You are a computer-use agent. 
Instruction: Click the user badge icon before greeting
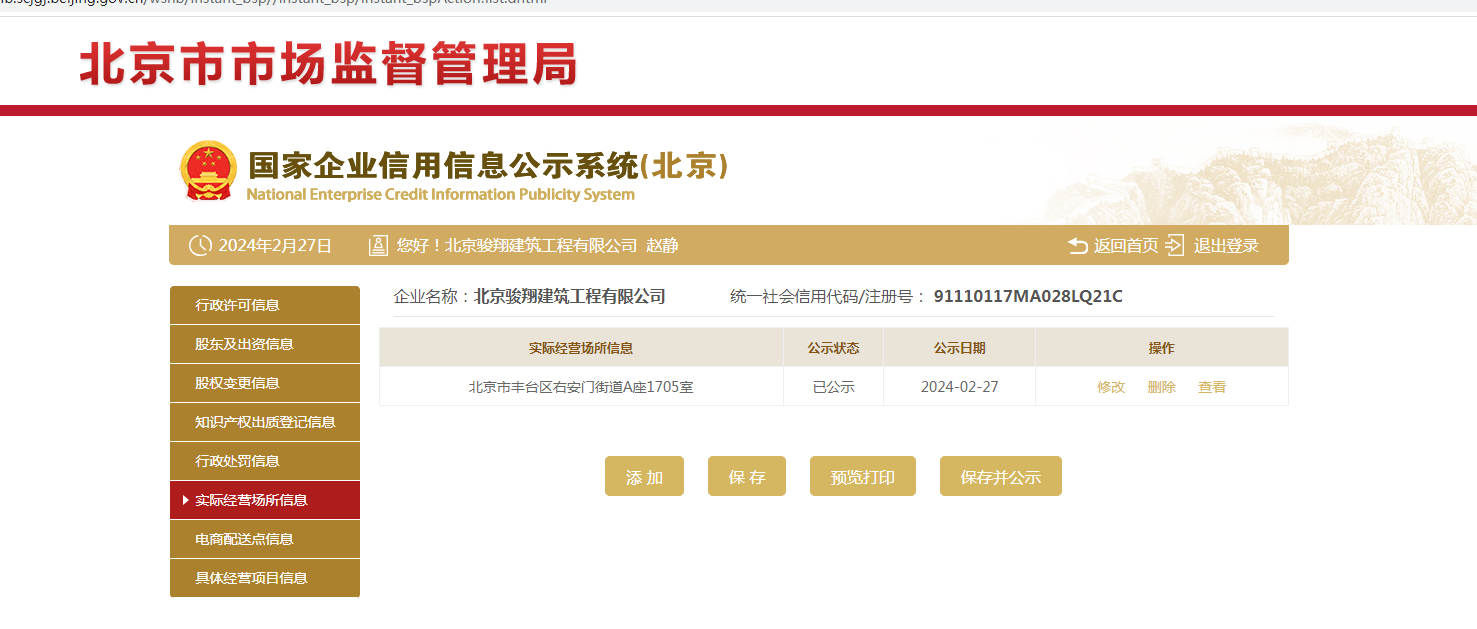tap(378, 245)
